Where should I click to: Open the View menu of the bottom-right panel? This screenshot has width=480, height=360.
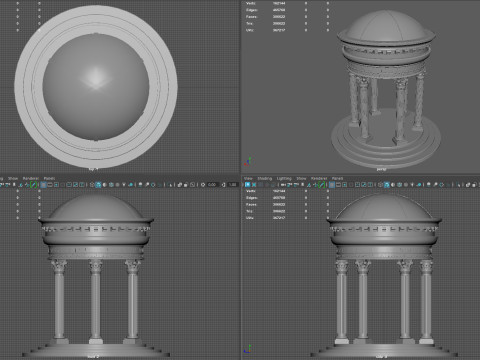248,178
